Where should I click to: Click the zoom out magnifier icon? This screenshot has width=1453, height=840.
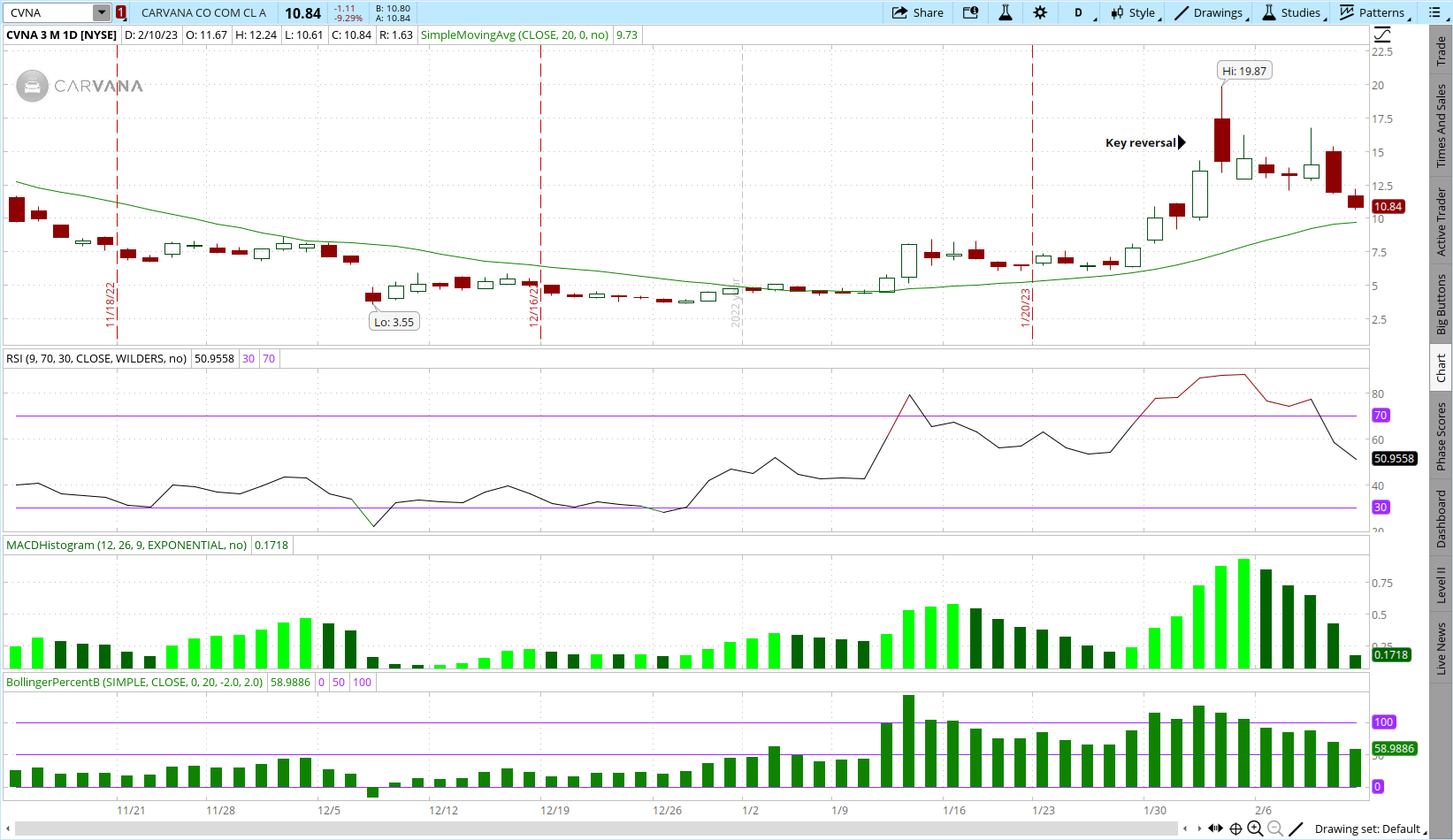tap(1275, 829)
